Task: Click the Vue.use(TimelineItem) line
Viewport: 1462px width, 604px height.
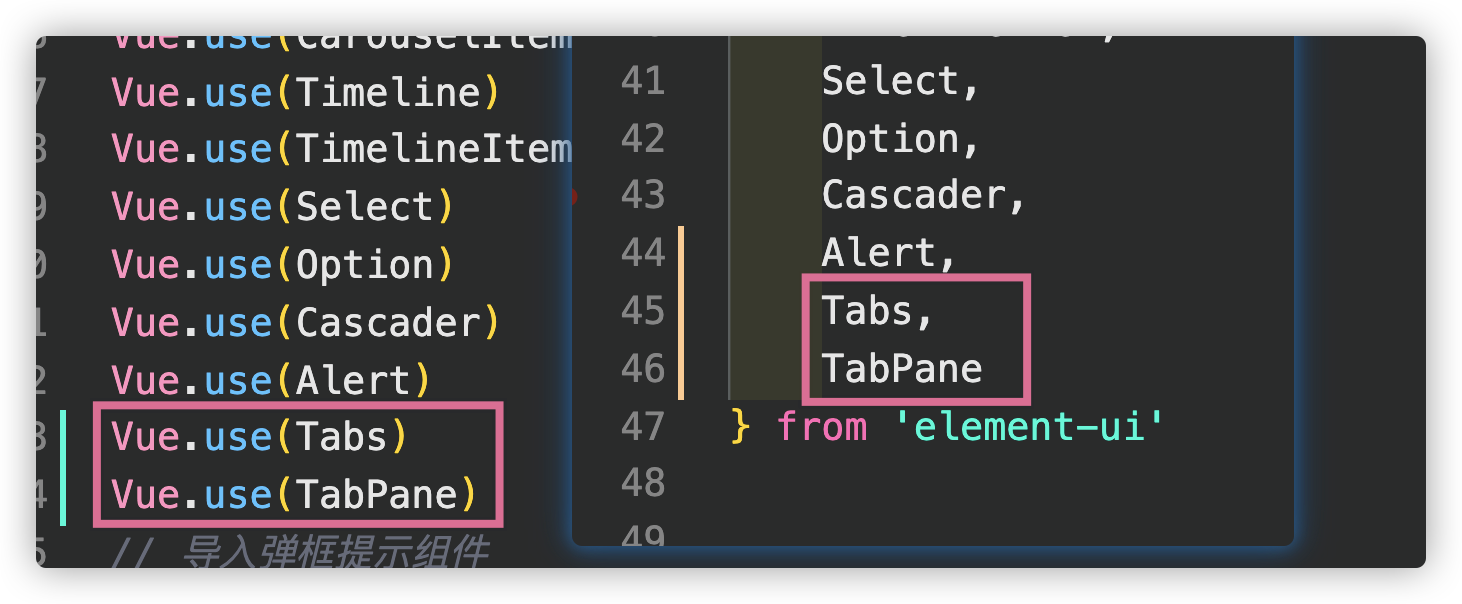Action: (342, 149)
